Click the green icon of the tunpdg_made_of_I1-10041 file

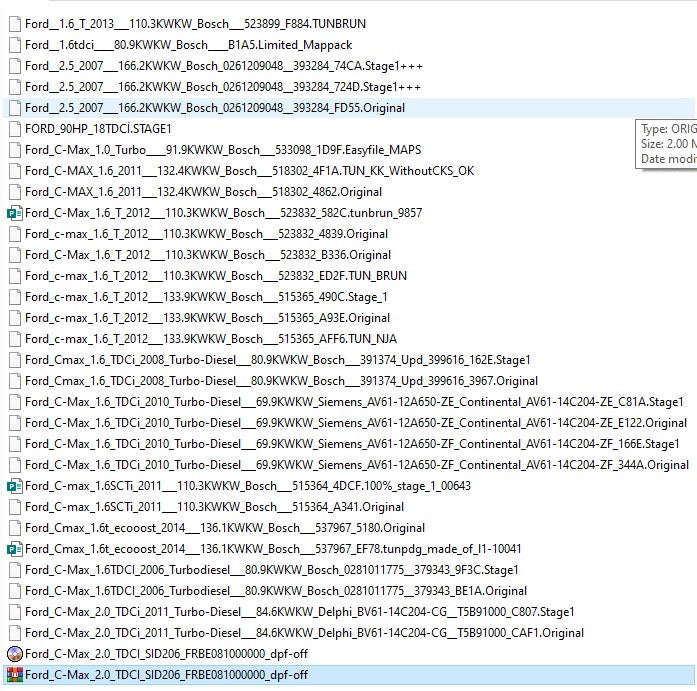[14, 549]
